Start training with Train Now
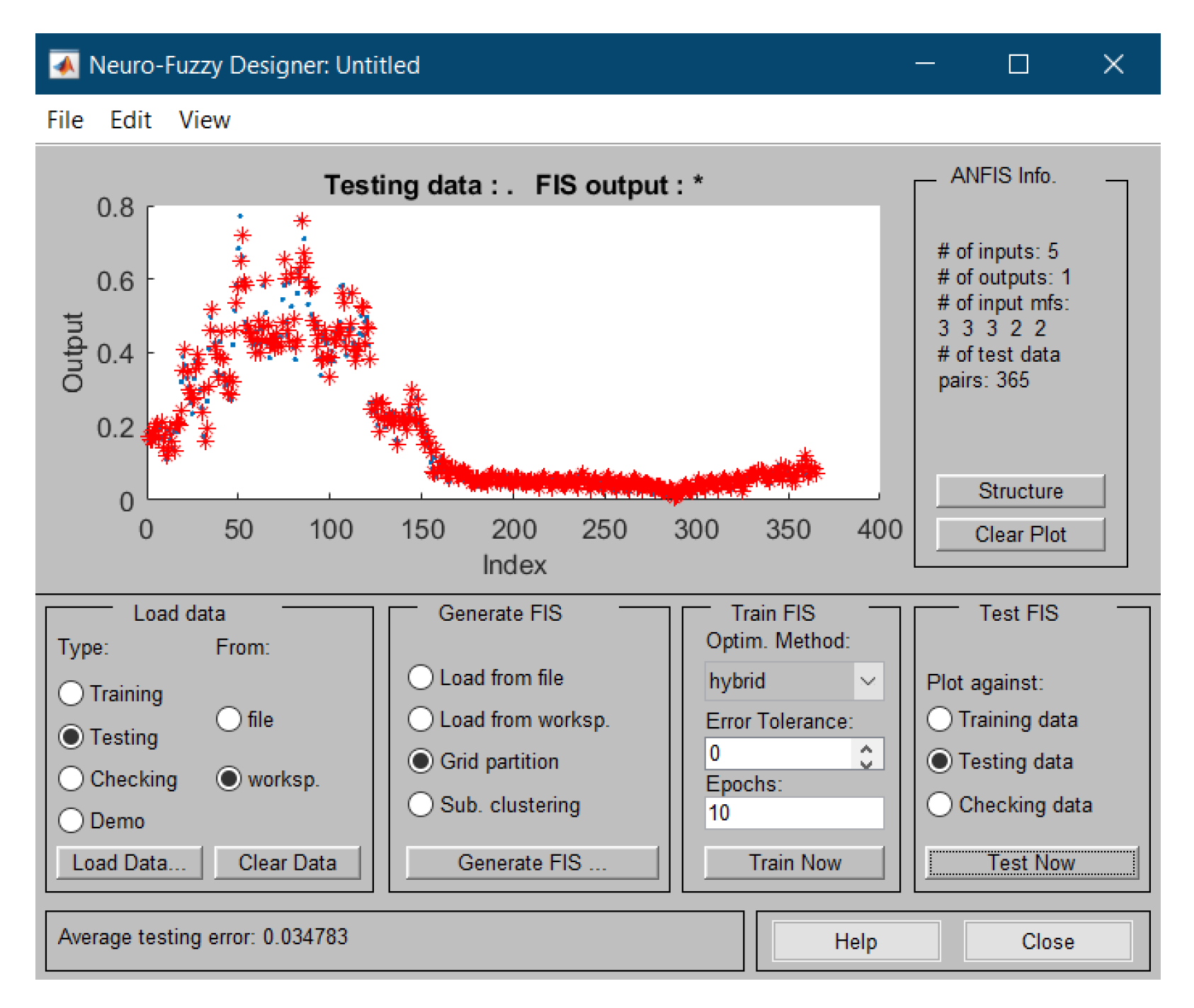1194x1008 pixels. point(795,862)
